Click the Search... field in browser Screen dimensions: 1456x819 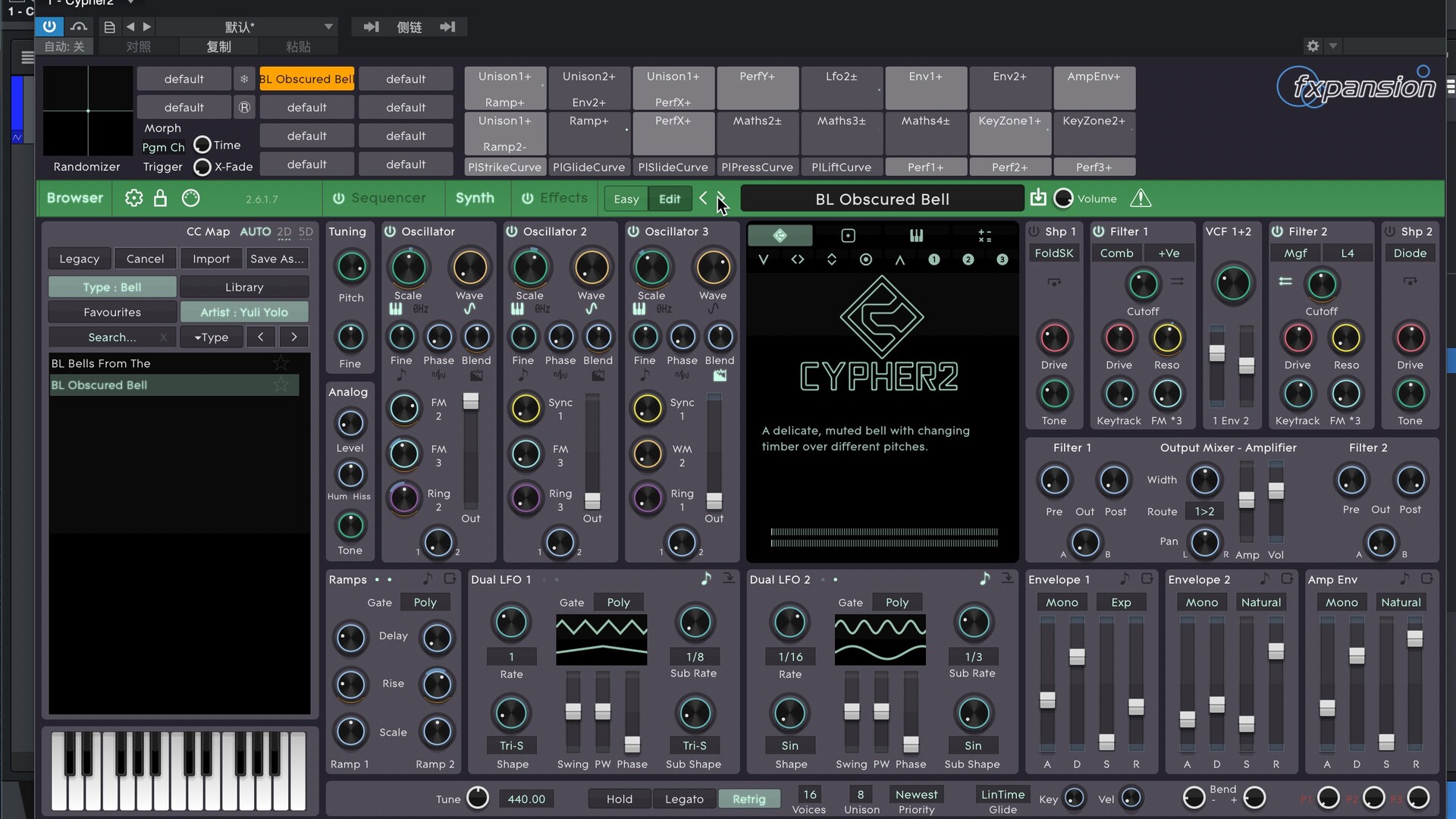(x=112, y=337)
